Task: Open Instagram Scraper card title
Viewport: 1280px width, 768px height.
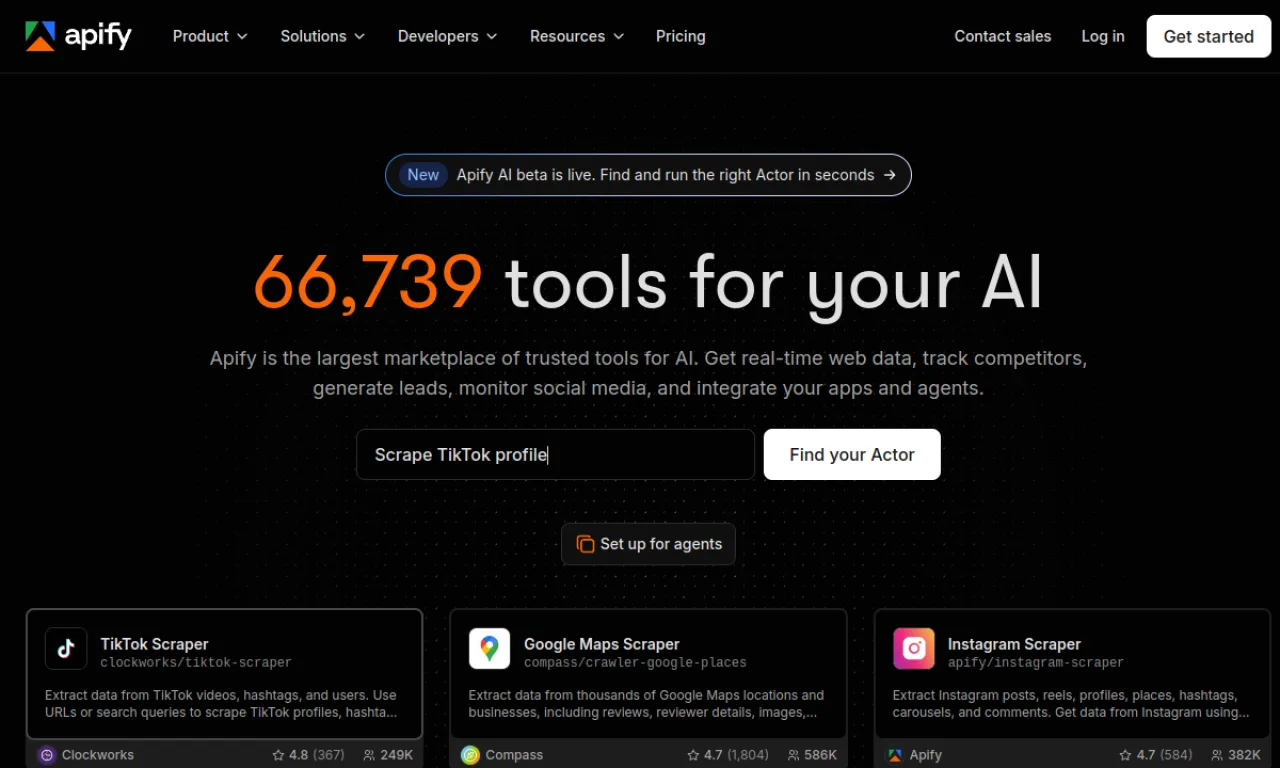Action: click(x=1014, y=644)
